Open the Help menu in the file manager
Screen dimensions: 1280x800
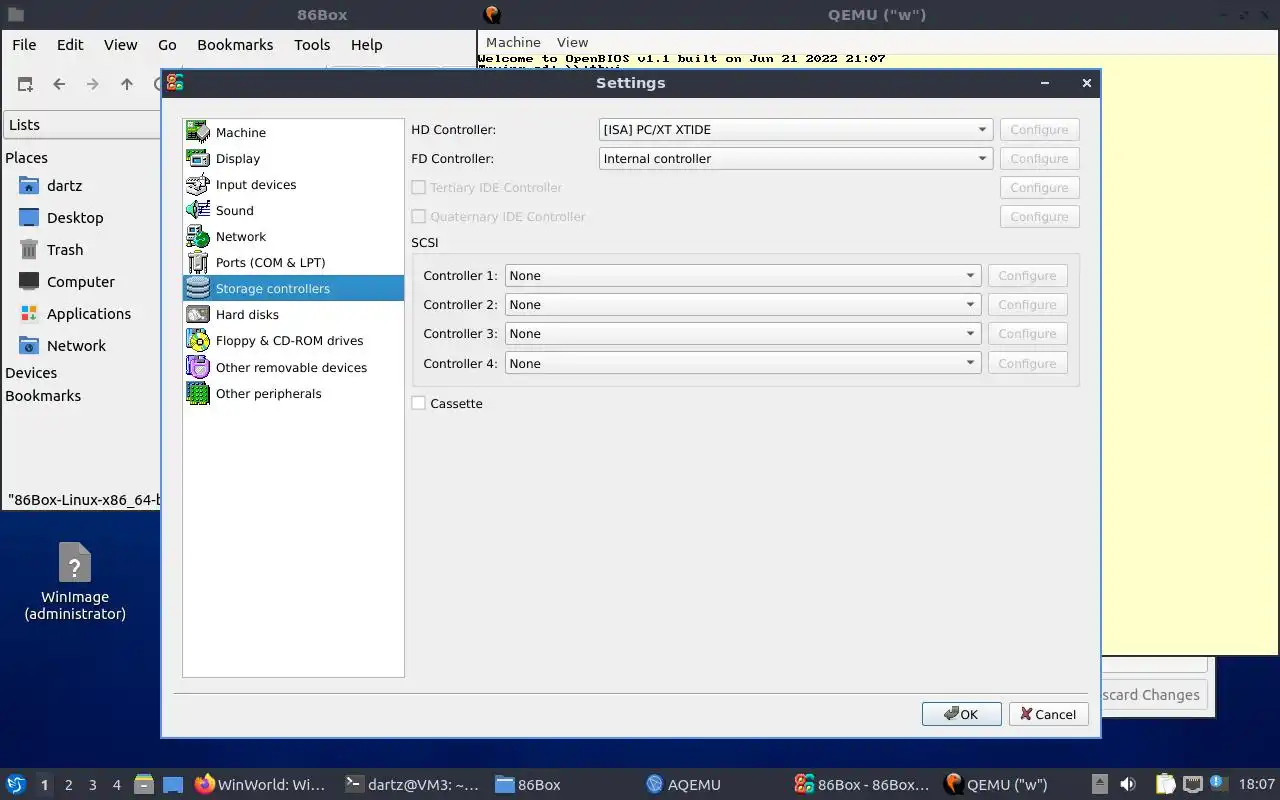pyautogui.click(x=366, y=44)
